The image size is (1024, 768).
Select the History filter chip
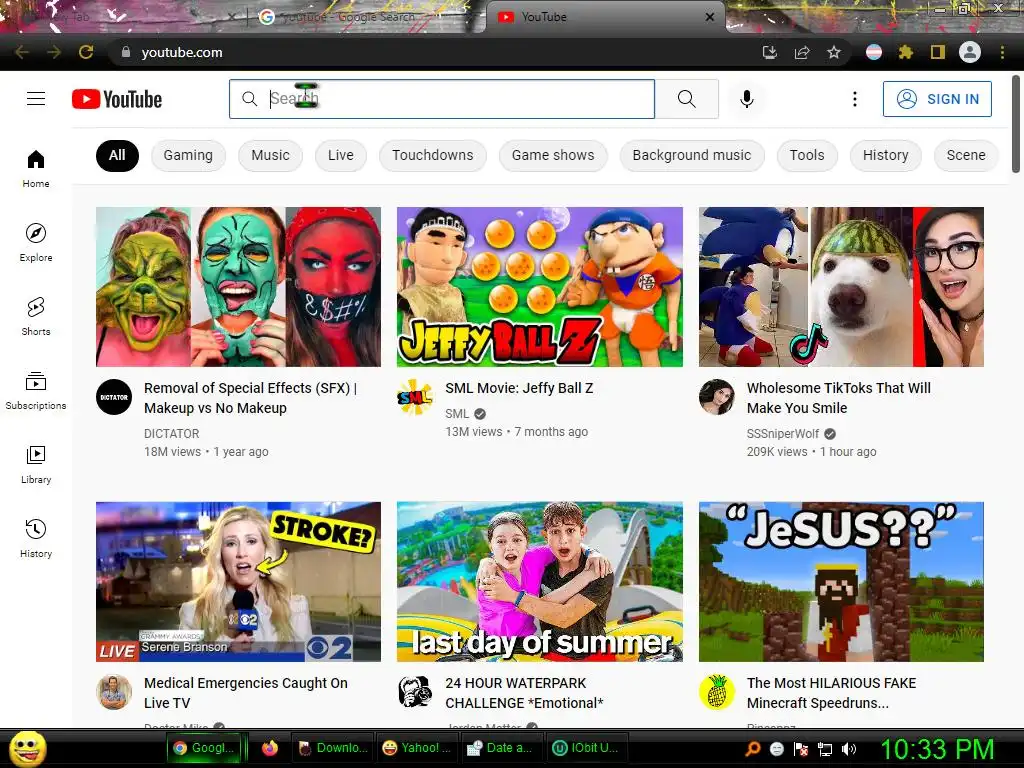tap(886, 155)
